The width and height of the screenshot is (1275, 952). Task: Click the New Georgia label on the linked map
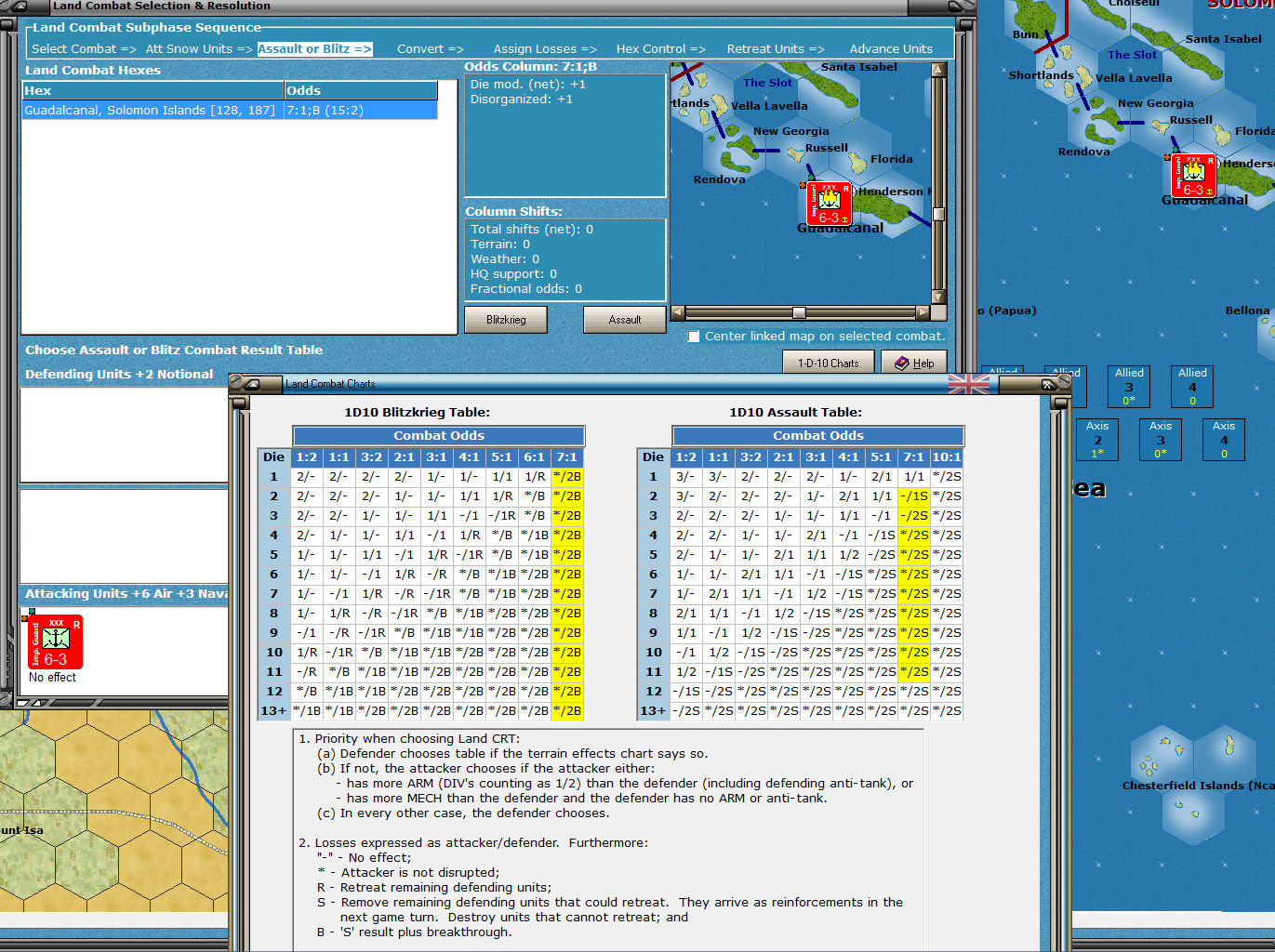[790, 131]
